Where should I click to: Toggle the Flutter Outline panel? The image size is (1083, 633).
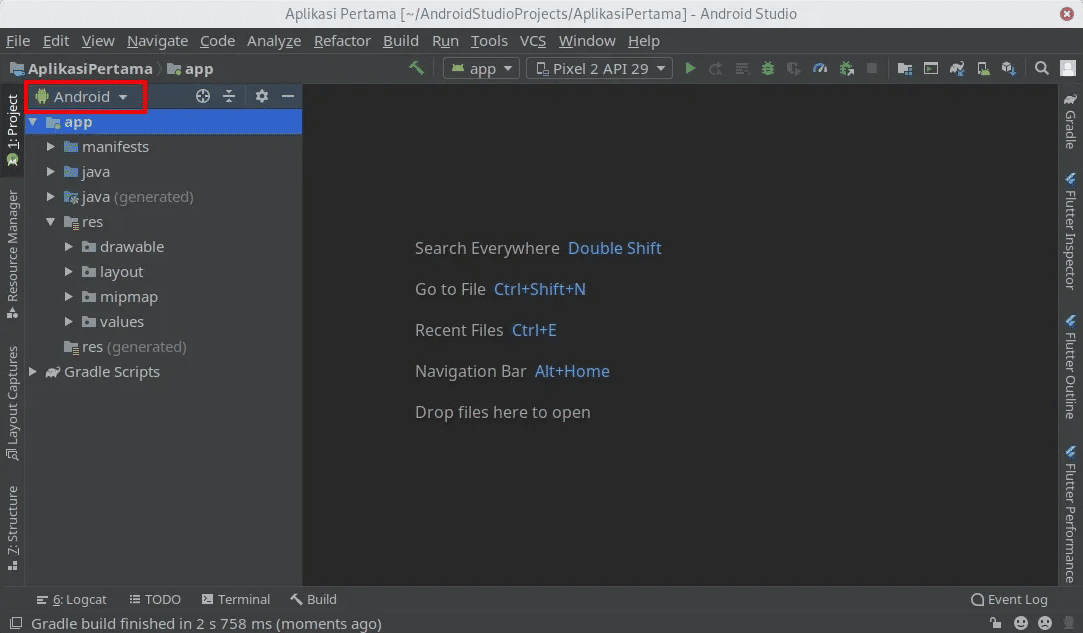point(1070,367)
